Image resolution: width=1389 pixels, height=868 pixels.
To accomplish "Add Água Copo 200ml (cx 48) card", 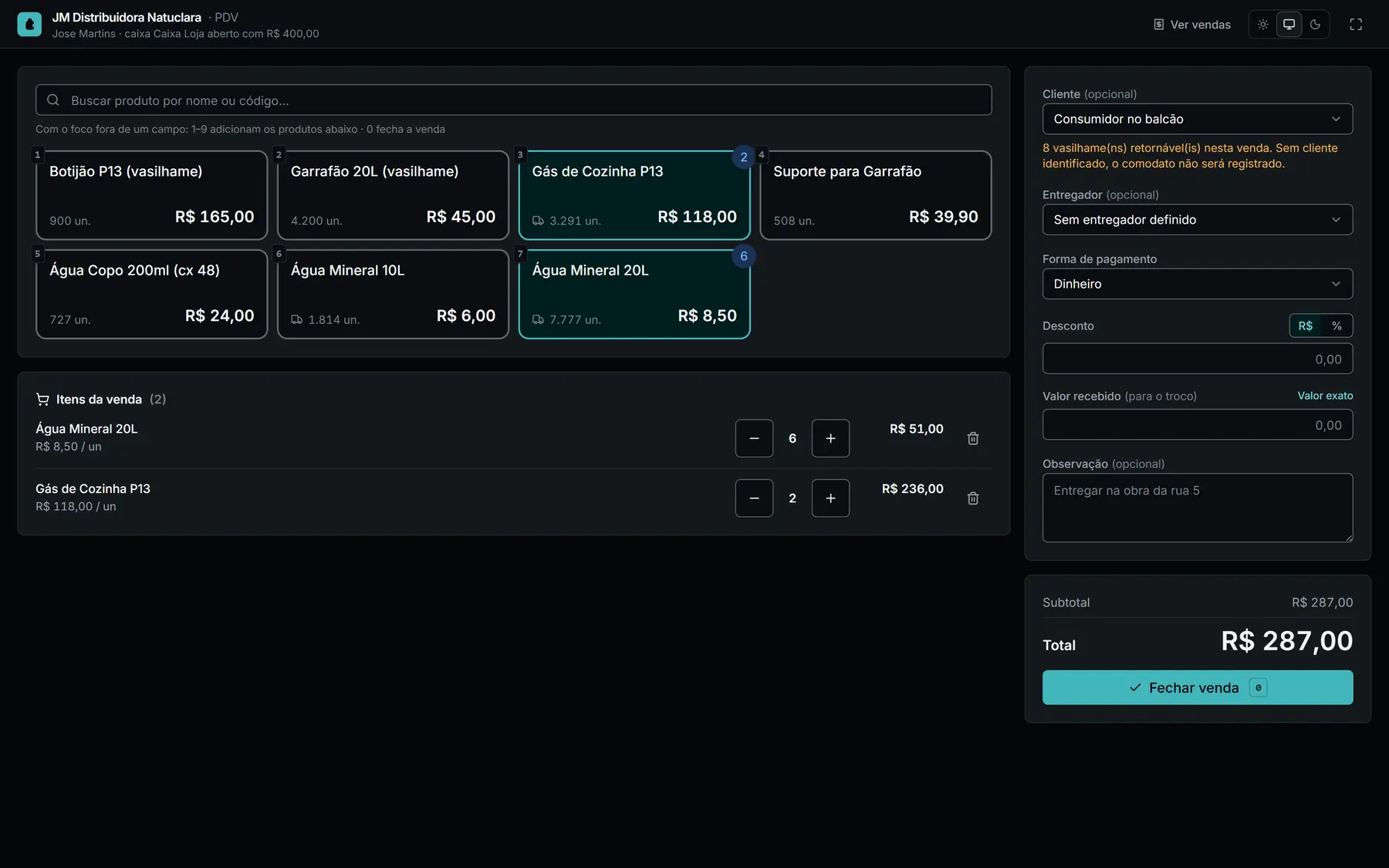I will 151,294.
